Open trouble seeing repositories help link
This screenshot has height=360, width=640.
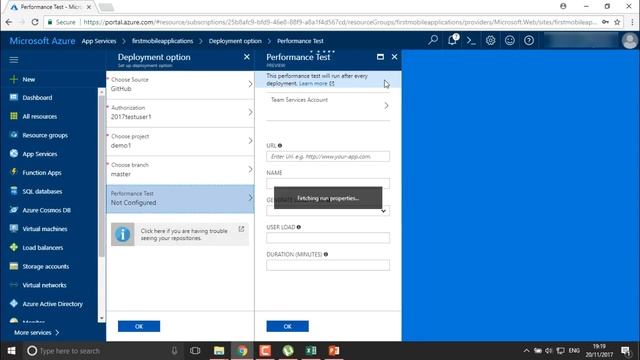coord(180,234)
